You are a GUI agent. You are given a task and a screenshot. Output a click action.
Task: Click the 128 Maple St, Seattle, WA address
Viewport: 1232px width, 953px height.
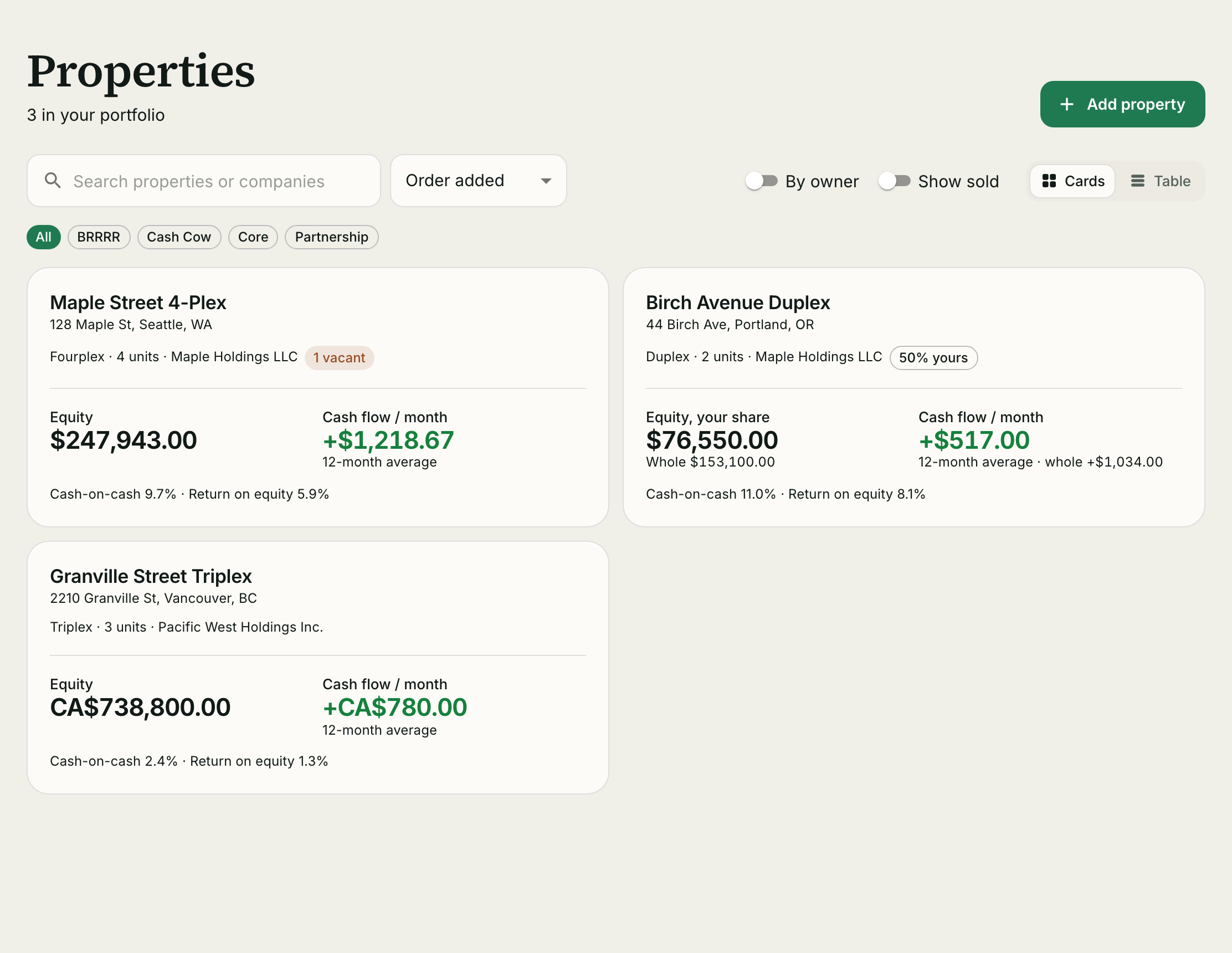(x=131, y=325)
